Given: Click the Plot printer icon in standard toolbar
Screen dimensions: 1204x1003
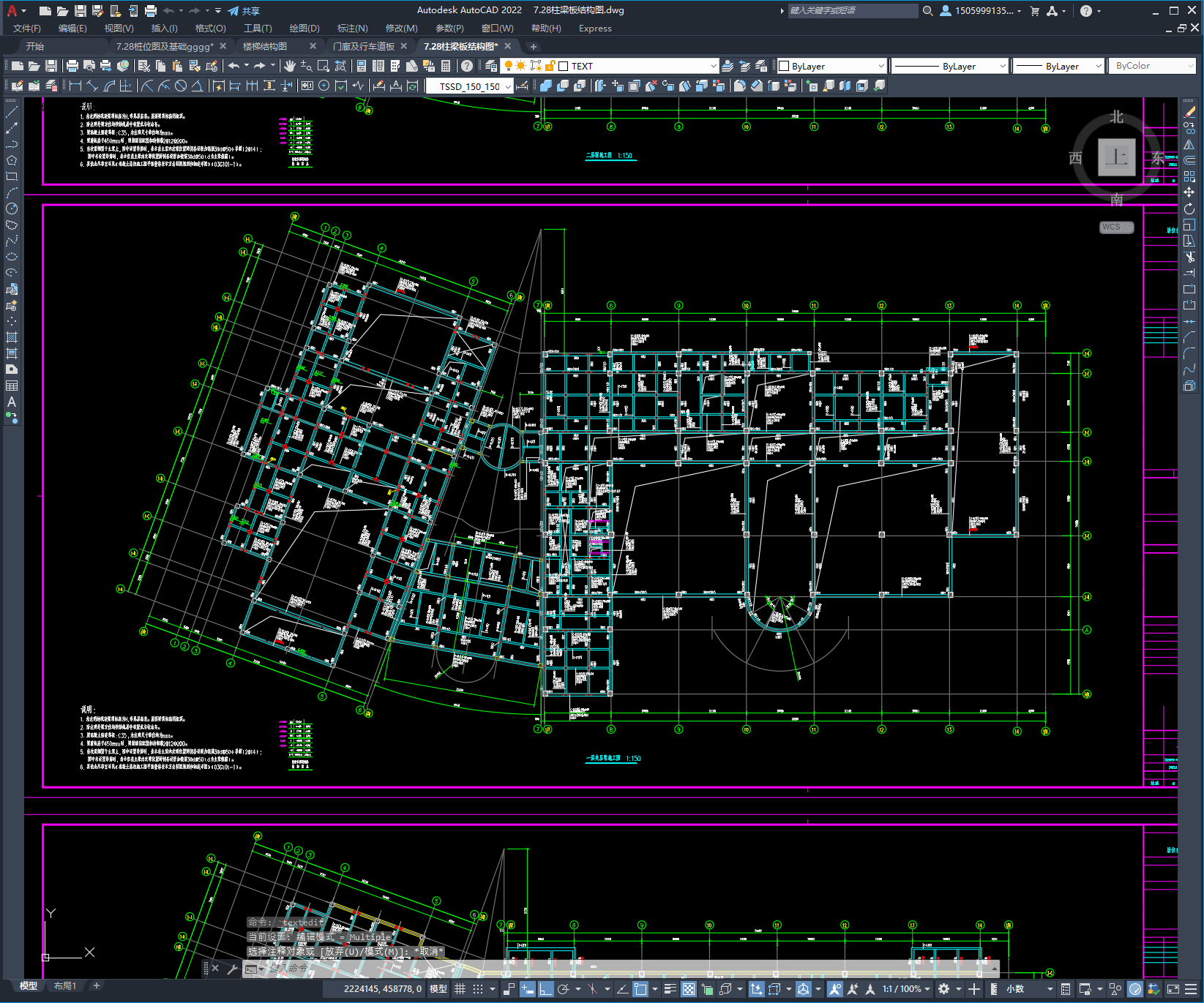Looking at the screenshot, I should click(x=72, y=66).
